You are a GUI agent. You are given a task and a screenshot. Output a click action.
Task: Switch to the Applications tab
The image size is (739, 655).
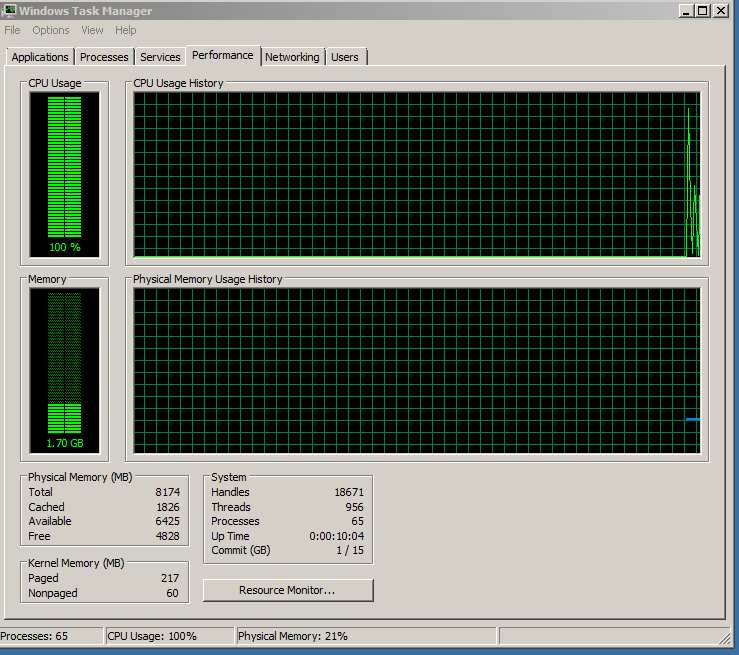tap(40, 57)
